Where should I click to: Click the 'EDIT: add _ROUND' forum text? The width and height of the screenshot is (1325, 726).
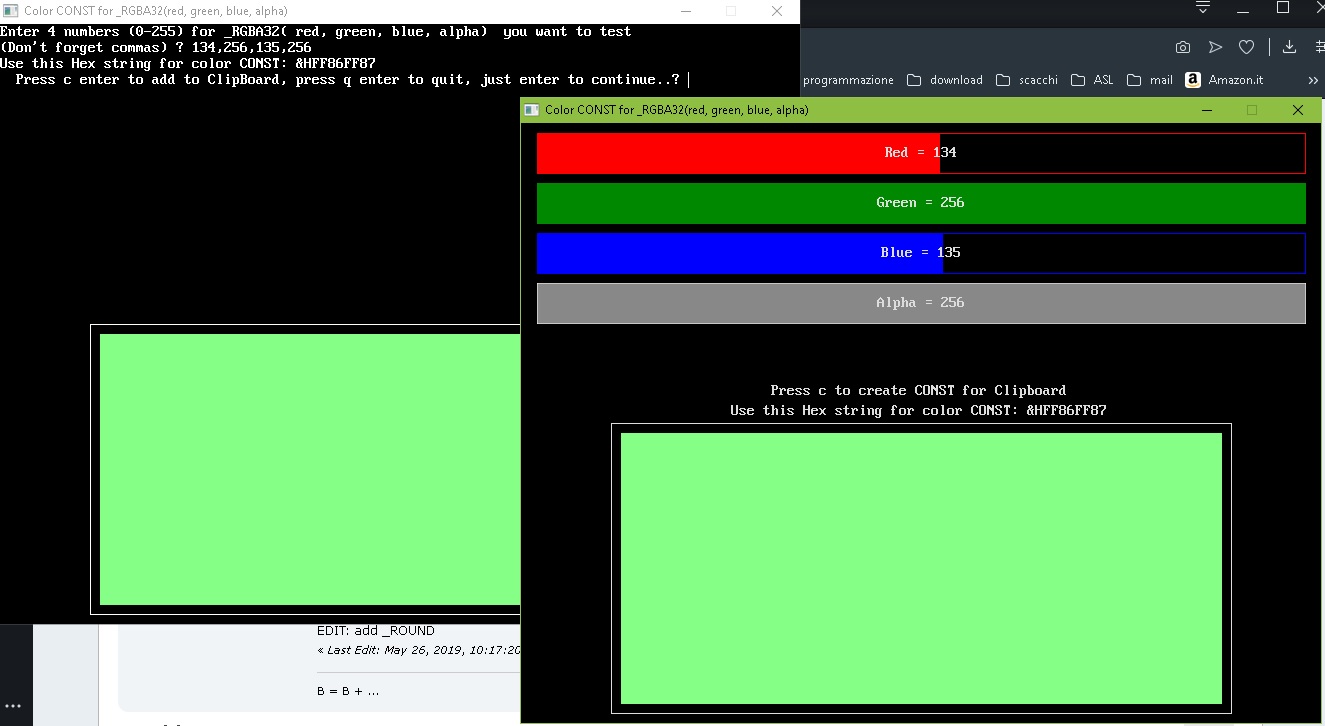376,631
